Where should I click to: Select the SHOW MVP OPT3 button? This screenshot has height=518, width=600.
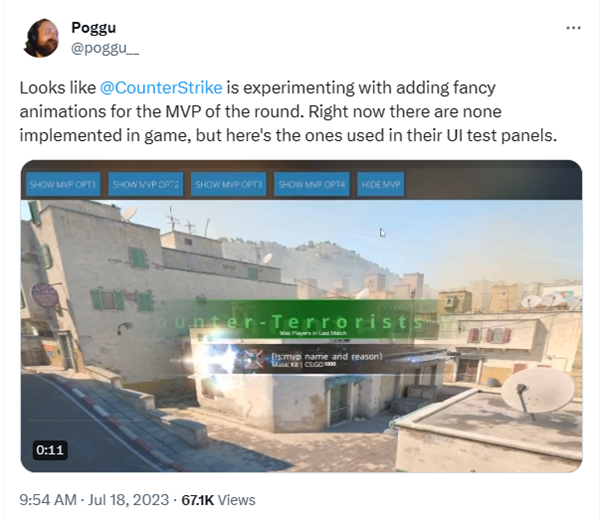(229, 184)
